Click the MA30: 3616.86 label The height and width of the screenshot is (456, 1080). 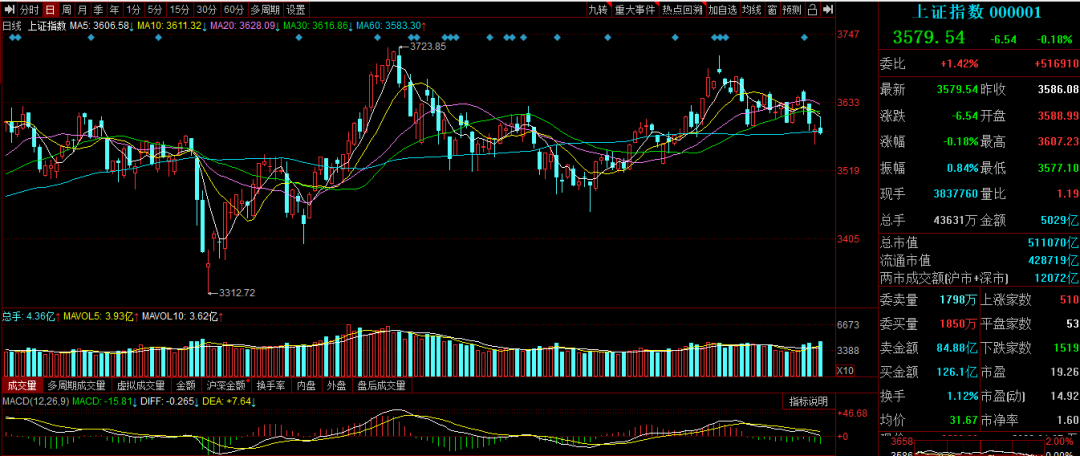pos(318,25)
